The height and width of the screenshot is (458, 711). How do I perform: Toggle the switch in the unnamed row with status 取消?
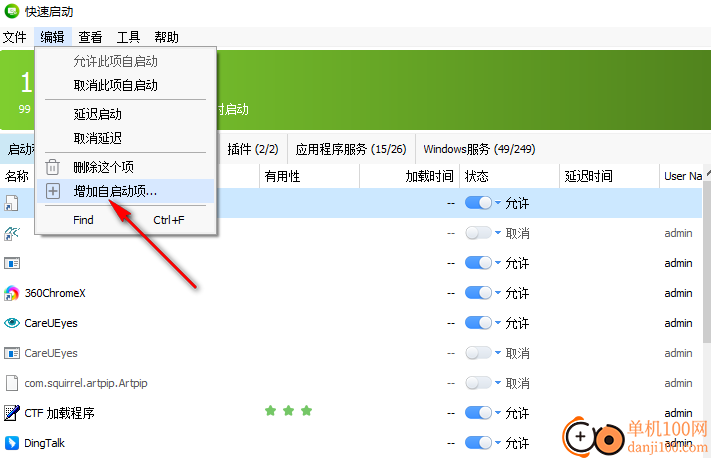[x=478, y=233]
